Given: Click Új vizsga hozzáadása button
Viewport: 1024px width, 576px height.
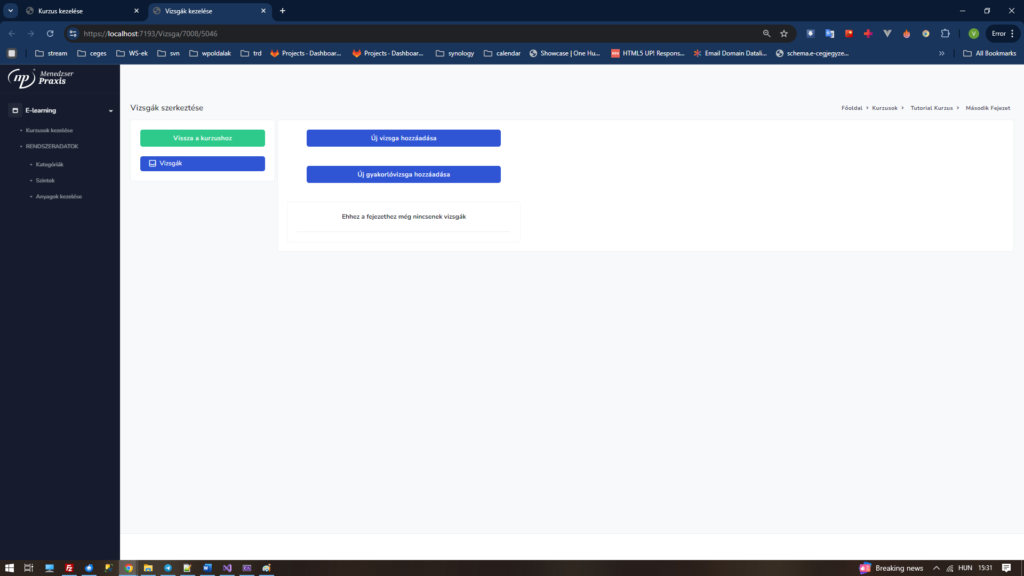Looking at the screenshot, I should click(x=403, y=138).
